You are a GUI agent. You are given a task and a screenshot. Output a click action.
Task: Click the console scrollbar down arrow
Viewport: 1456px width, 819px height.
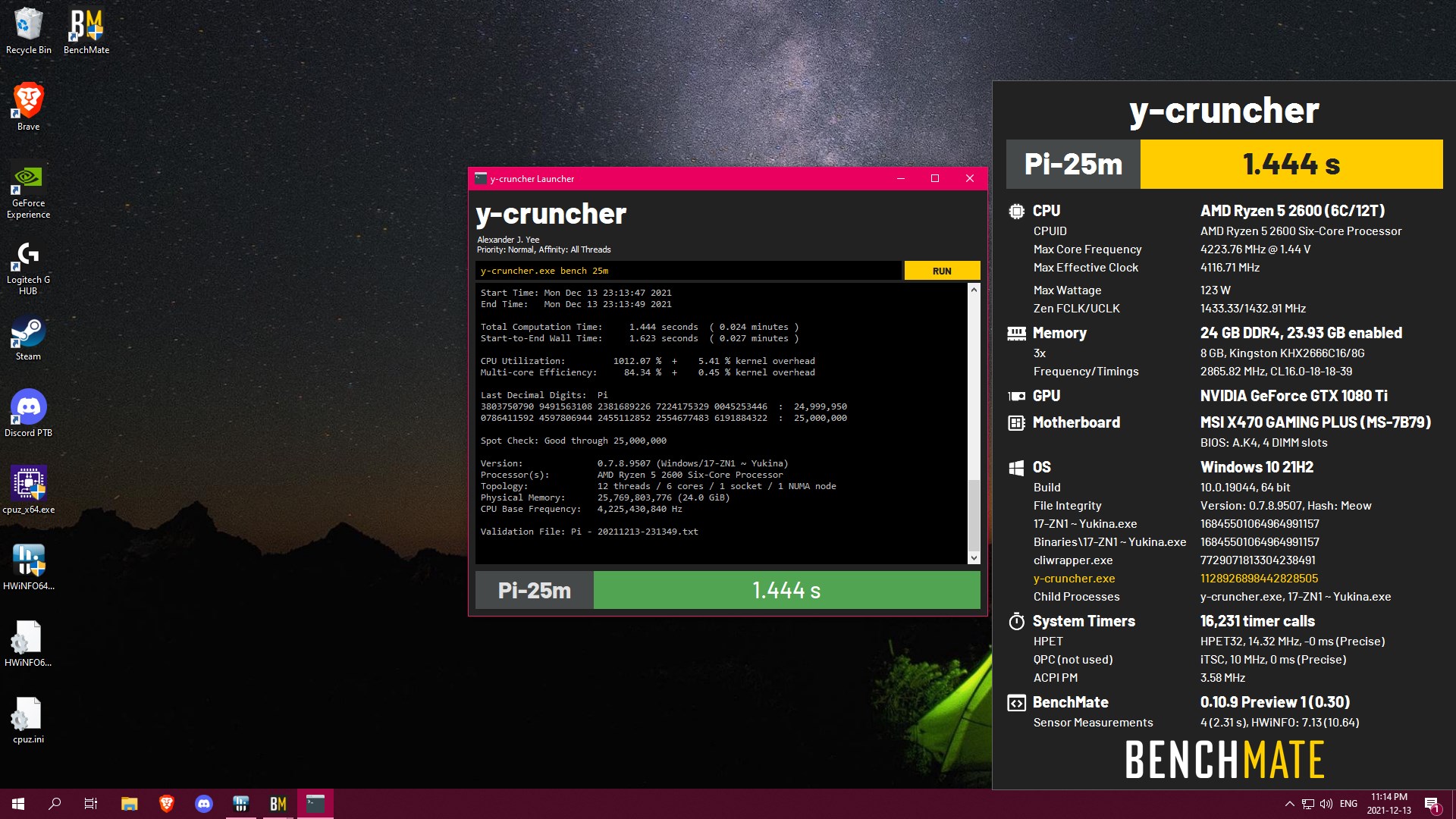(x=974, y=558)
